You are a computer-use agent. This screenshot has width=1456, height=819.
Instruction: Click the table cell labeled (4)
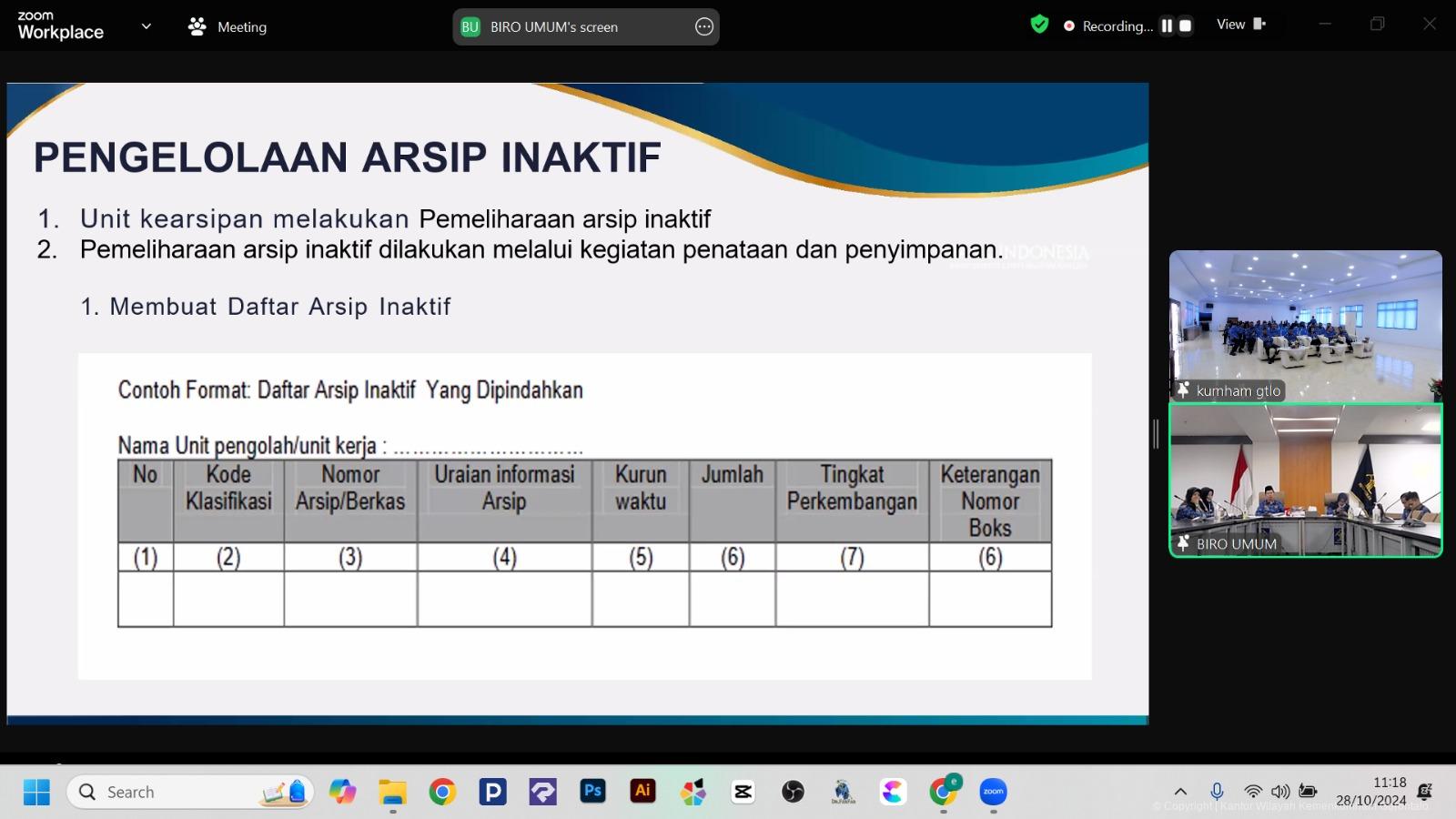(505, 557)
